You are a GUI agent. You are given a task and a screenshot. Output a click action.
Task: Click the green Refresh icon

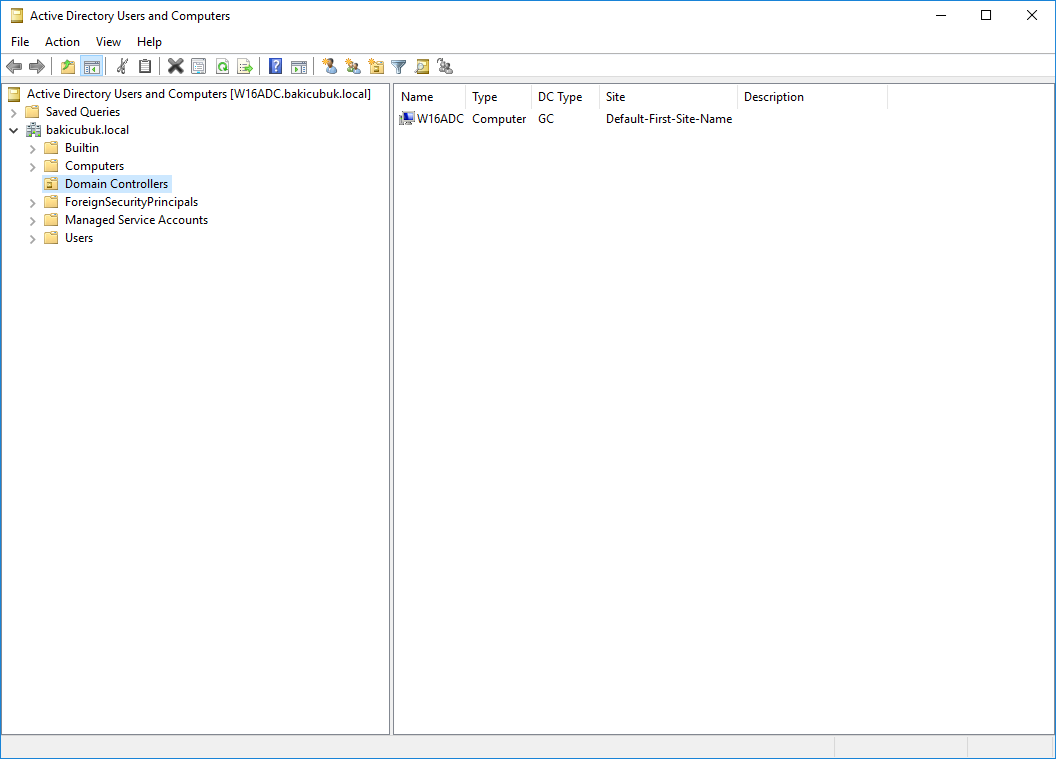tap(222, 66)
